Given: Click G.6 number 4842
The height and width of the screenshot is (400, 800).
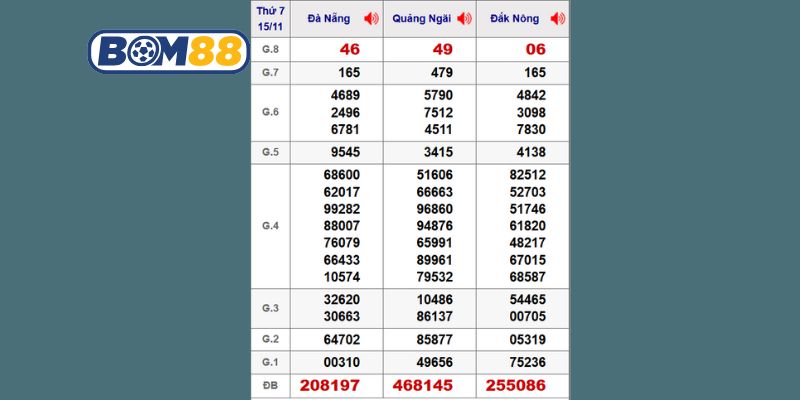Looking at the screenshot, I should click(531, 95).
